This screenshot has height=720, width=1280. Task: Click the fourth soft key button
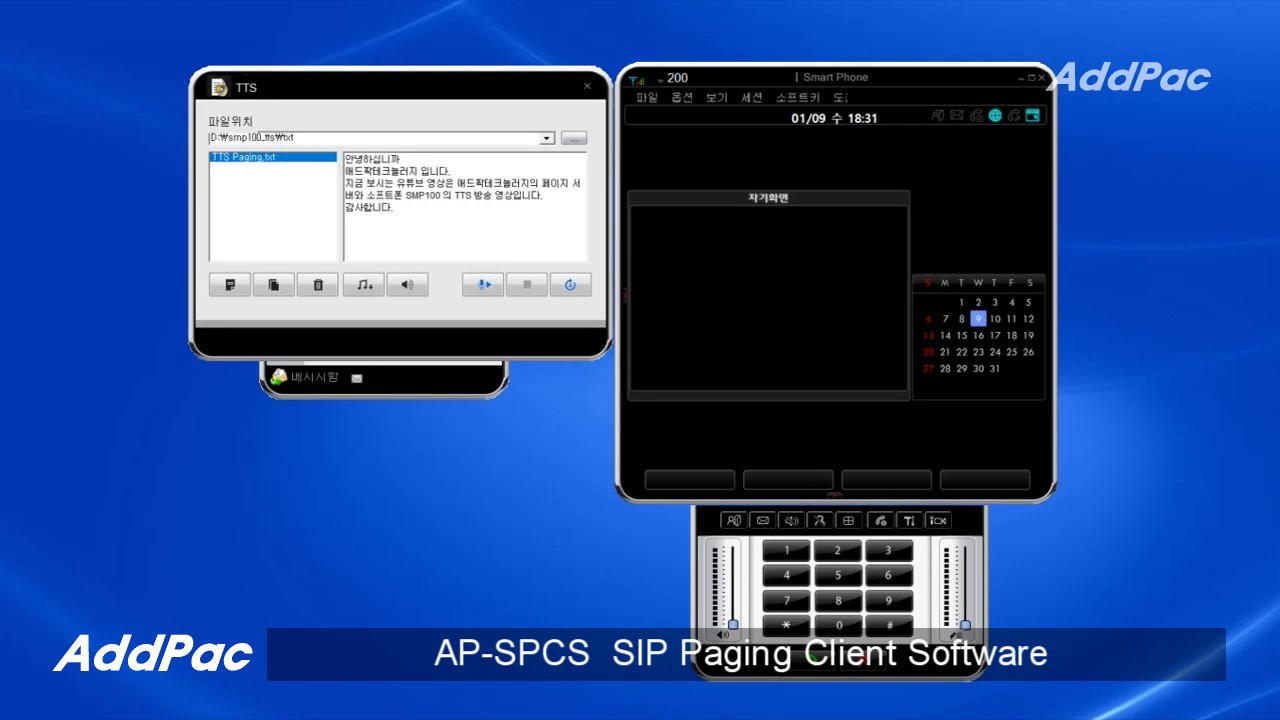pos(985,480)
